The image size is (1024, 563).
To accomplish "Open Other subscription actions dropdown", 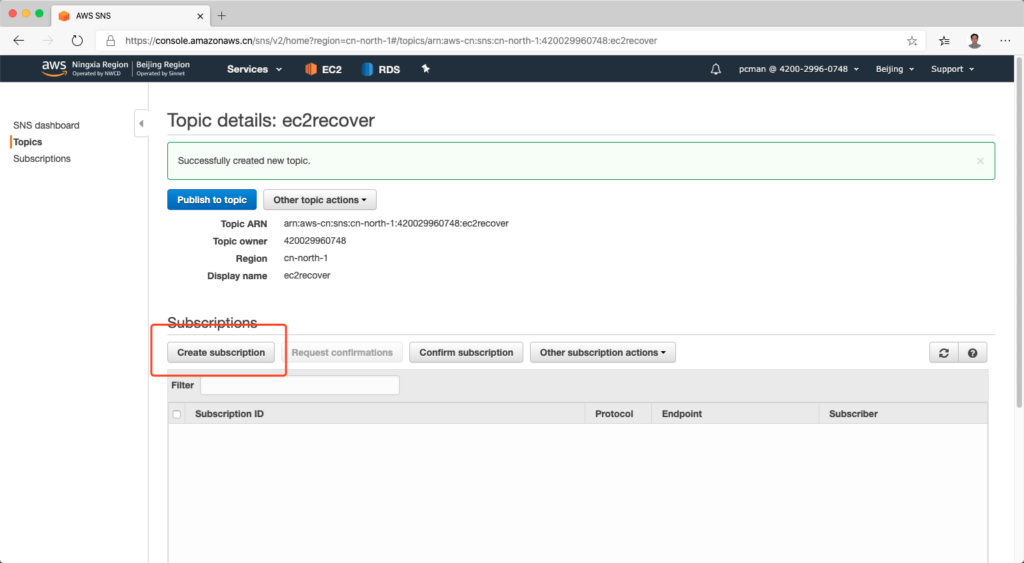I will tap(603, 353).
